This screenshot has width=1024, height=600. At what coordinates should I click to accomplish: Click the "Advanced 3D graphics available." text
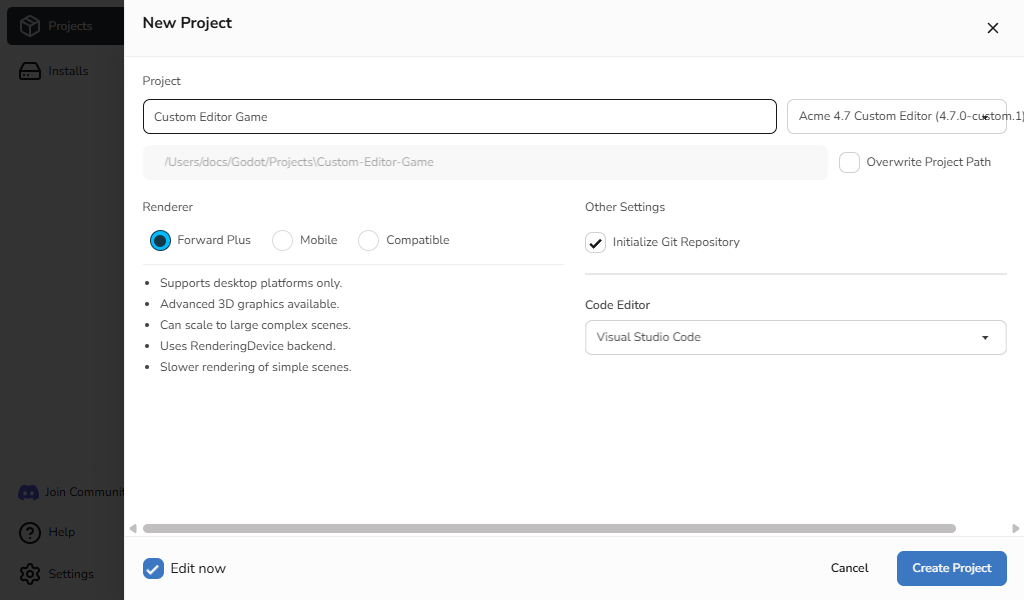[249, 304]
